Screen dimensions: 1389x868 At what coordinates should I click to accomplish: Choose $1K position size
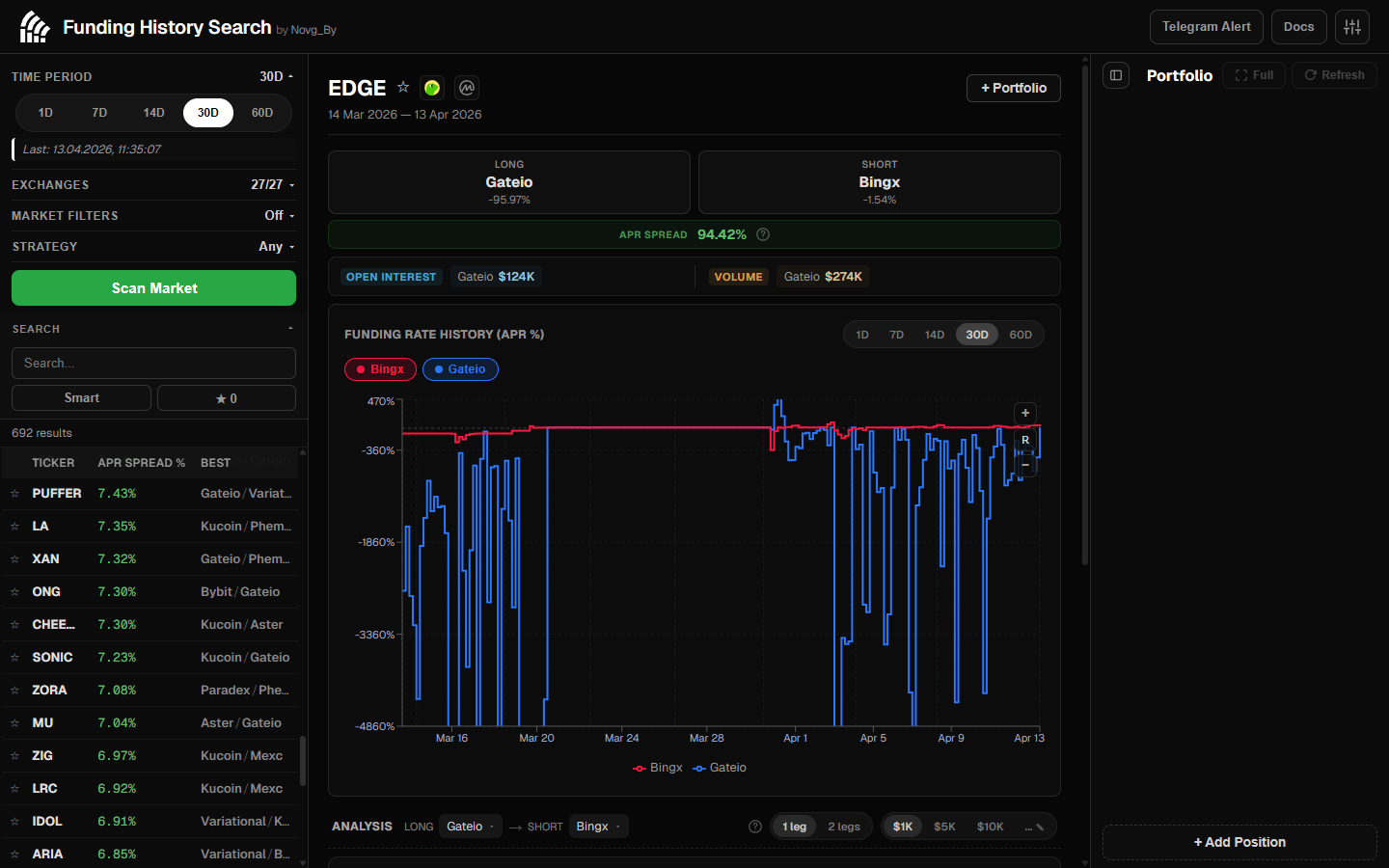click(x=903, y=827)
